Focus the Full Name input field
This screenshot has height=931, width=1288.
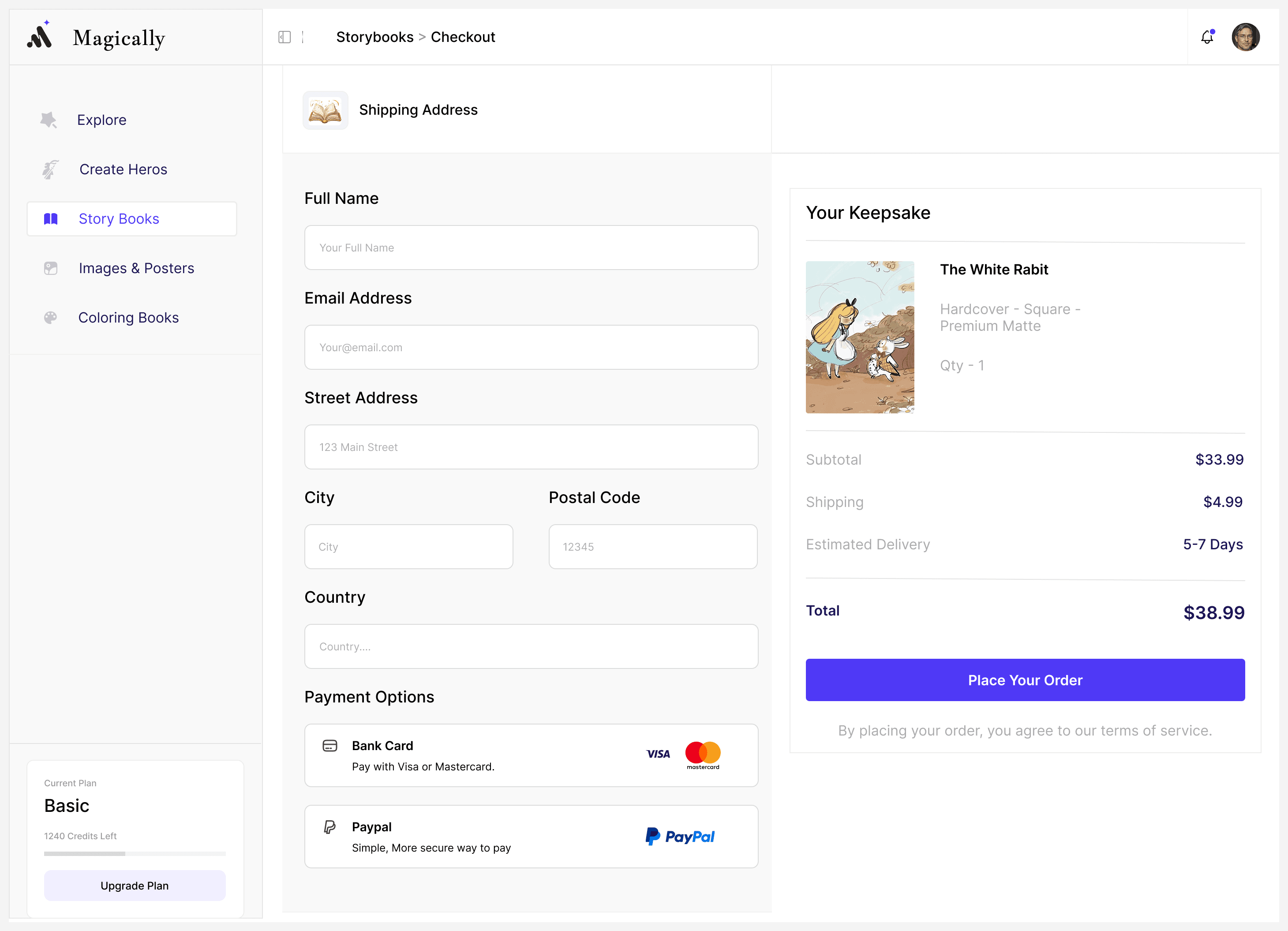531,248
